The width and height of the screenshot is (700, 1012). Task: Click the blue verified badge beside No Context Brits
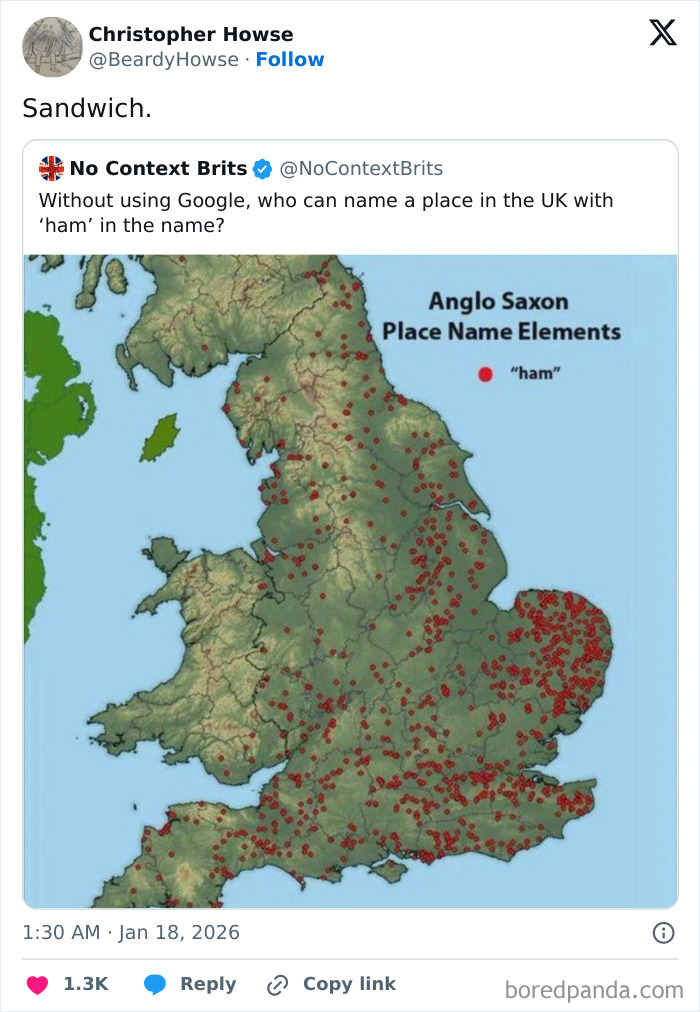[x=262, y=169]
